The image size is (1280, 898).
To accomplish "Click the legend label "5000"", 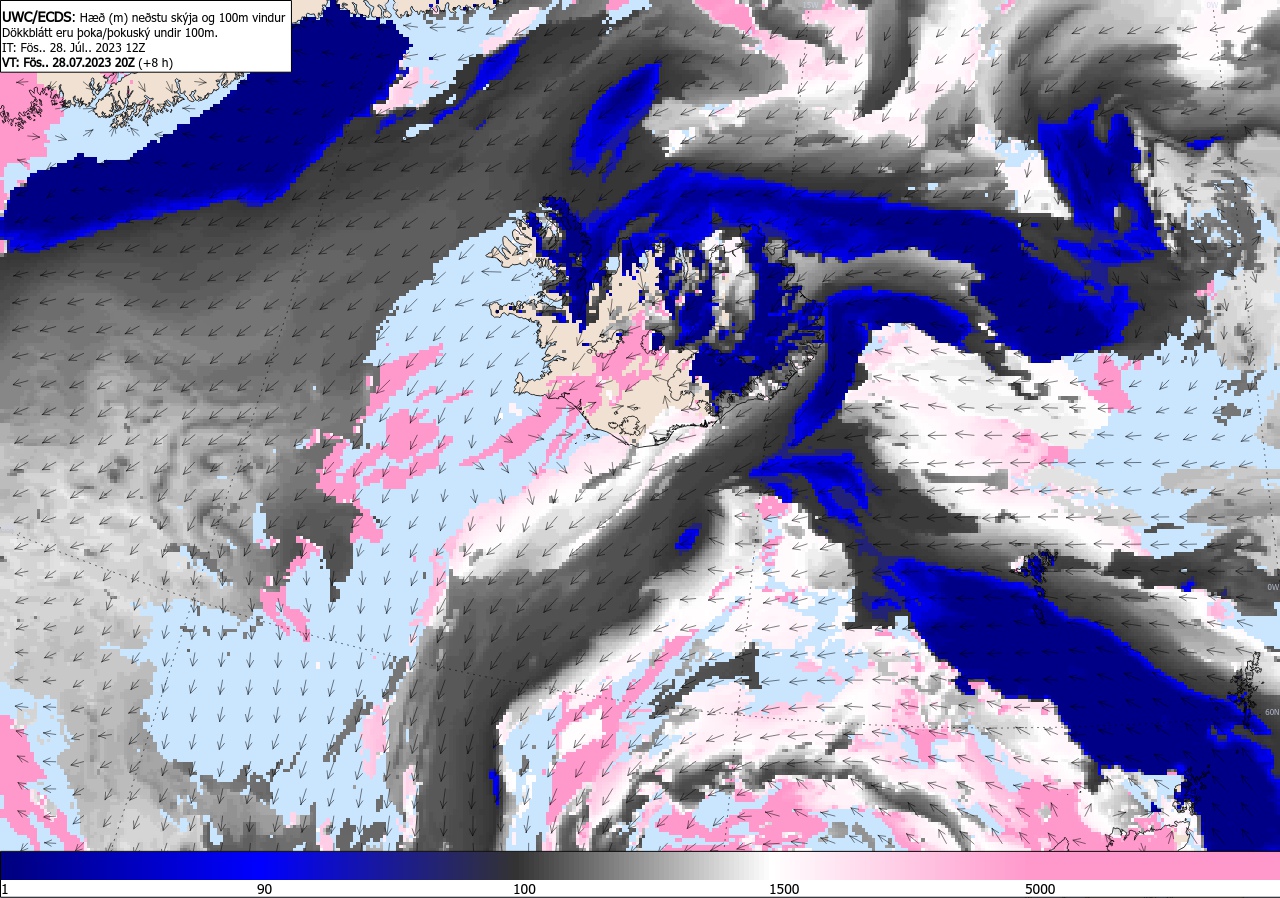I will pos(1040,889).
